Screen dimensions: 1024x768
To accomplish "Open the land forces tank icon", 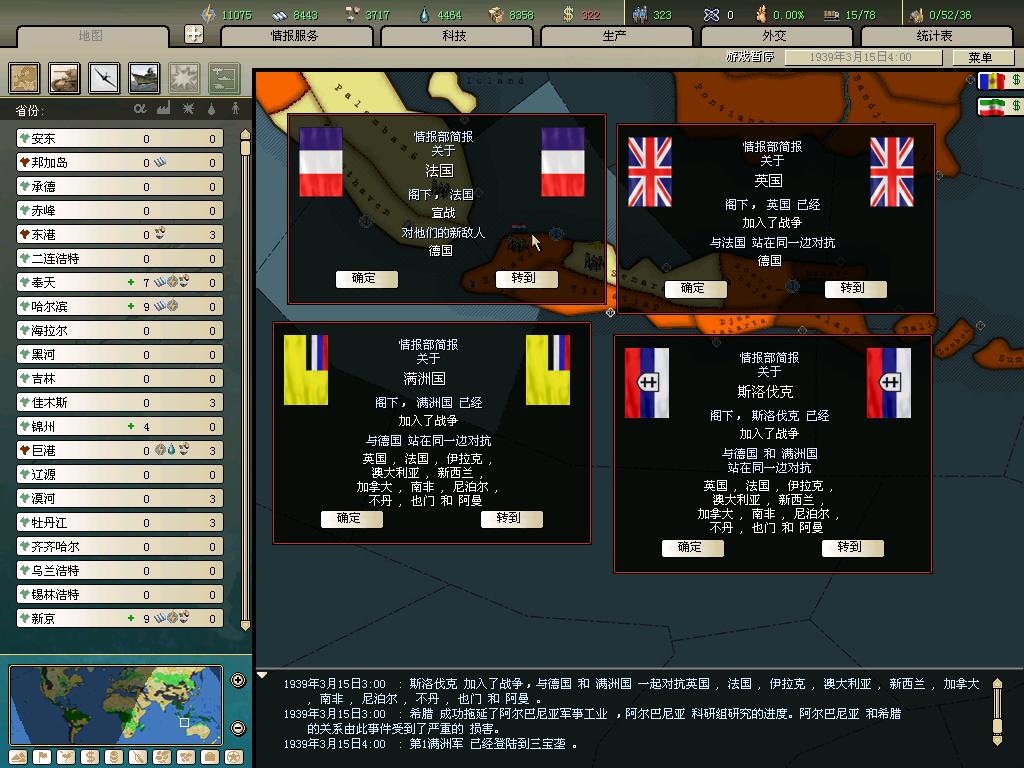I will [64, 78].
